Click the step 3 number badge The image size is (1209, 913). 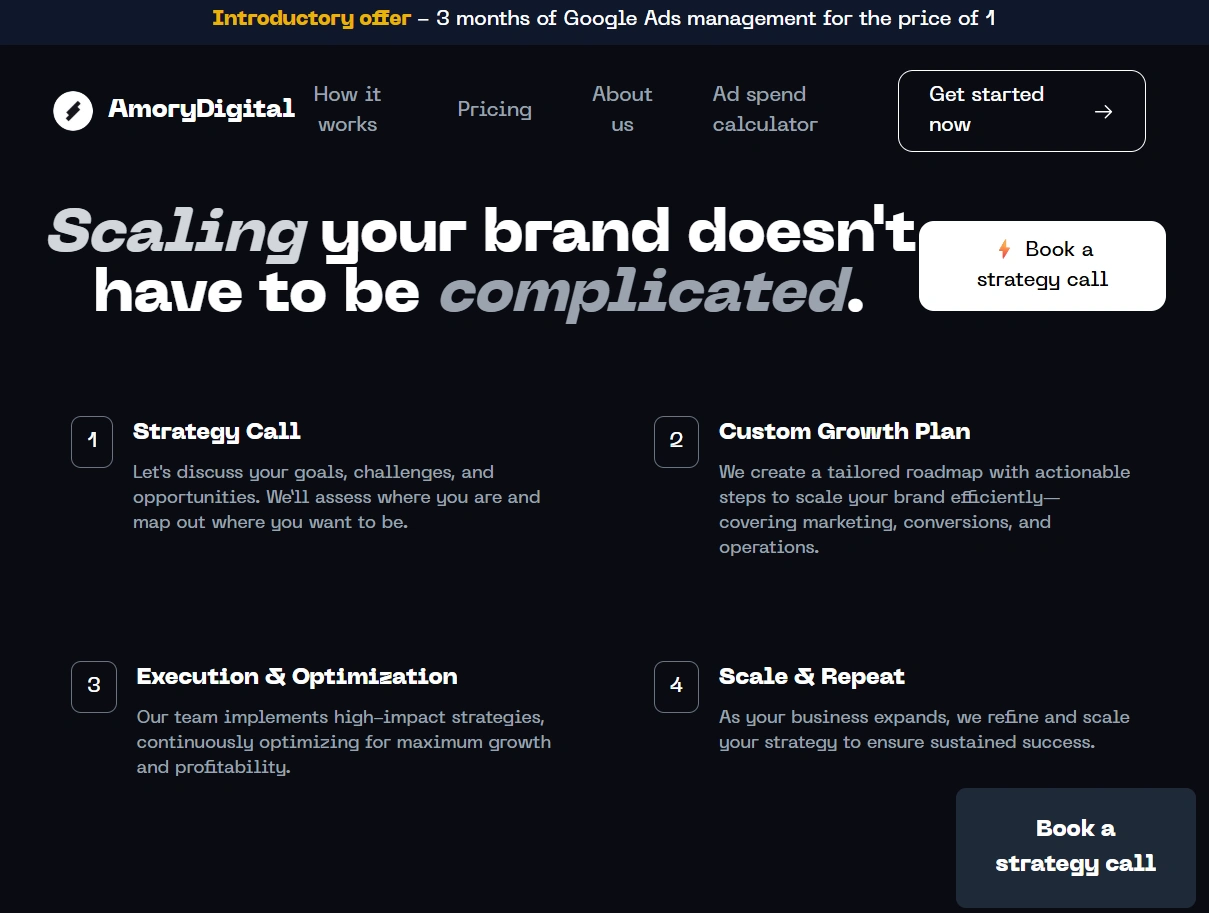tap(94, 686)
